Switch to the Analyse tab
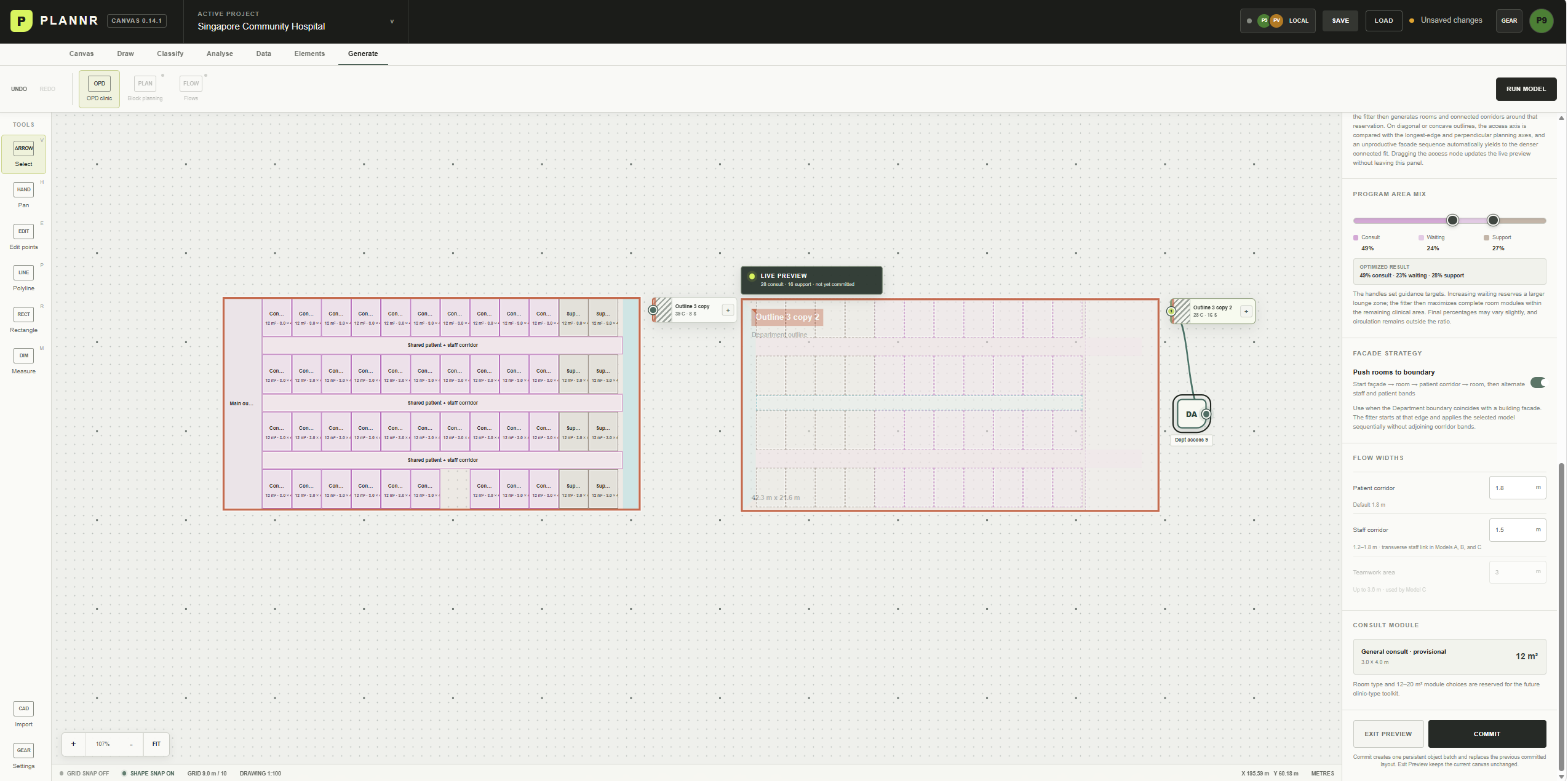The height and width of the screenshot is (781, 1568). pos(220,54)
